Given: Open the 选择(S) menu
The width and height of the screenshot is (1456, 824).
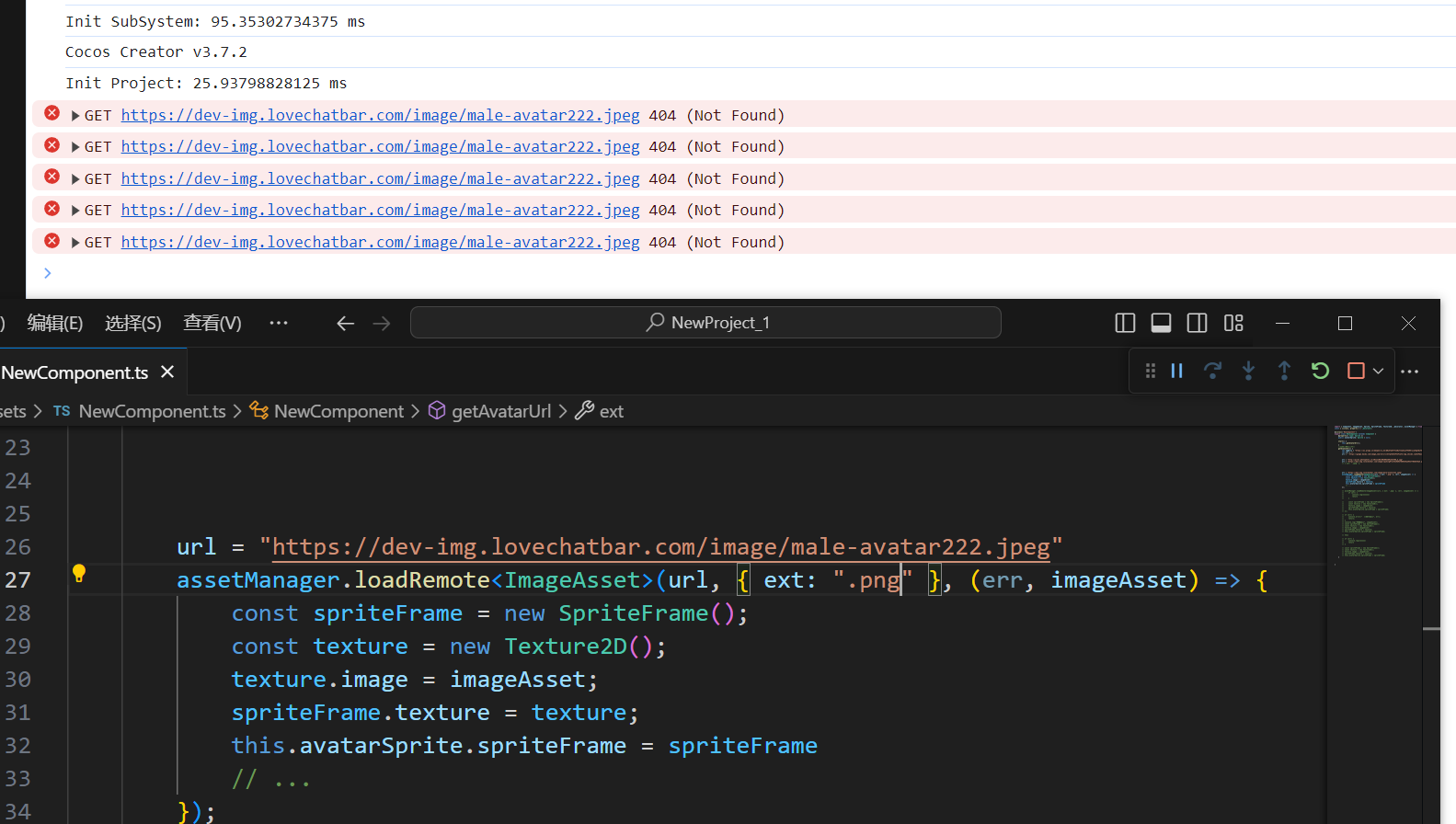Looking at the screenshot, I should [132, 323].
